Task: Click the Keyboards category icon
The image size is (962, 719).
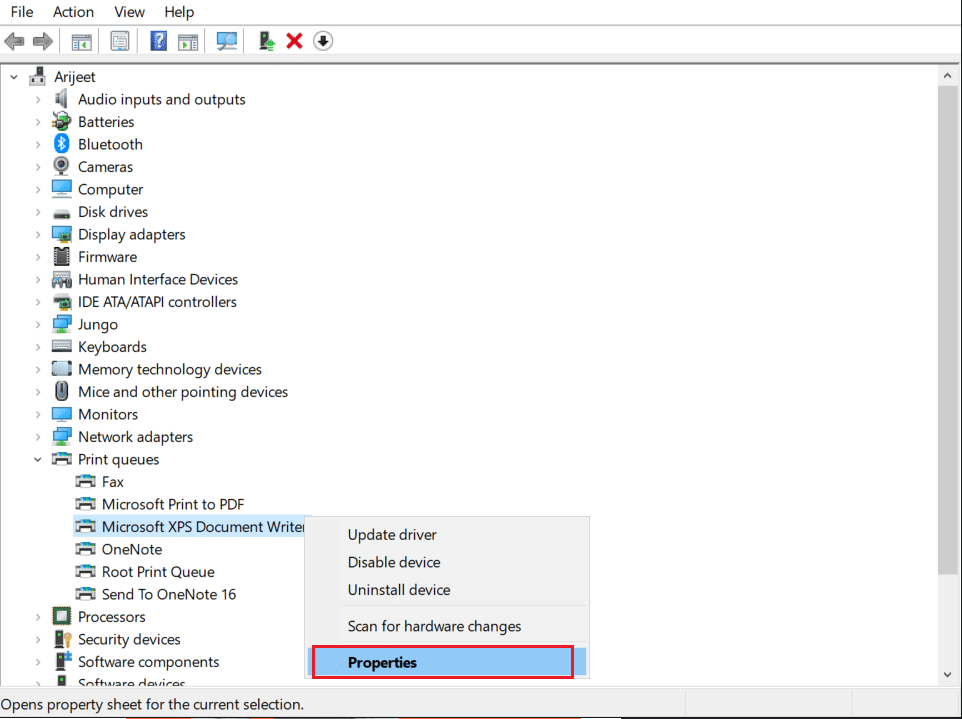Action: [x=61, y=347]
